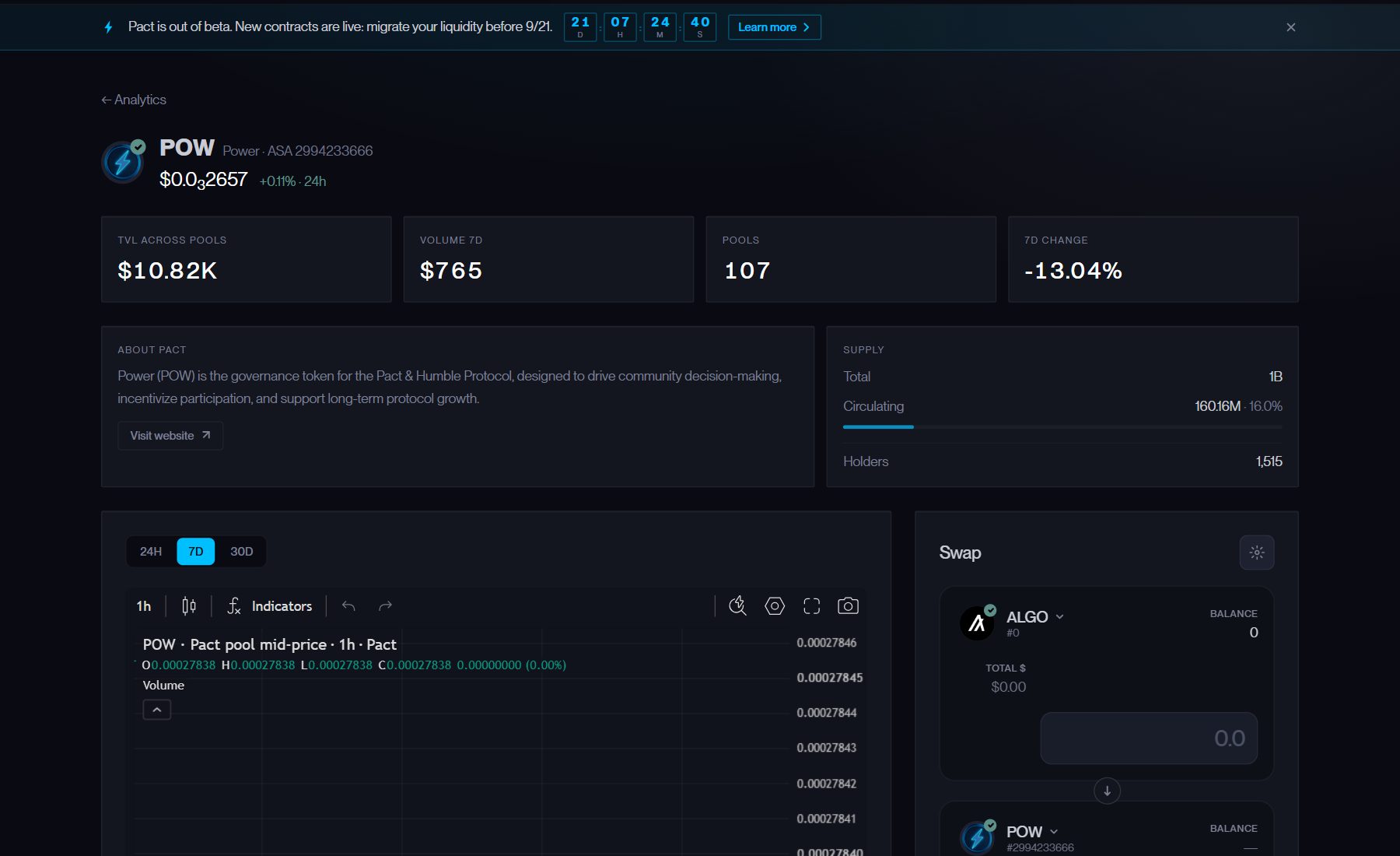This screenshot has width=1400, height=856.
Task: Click the POW price $0.0₃2657
Action: (203, 180)
